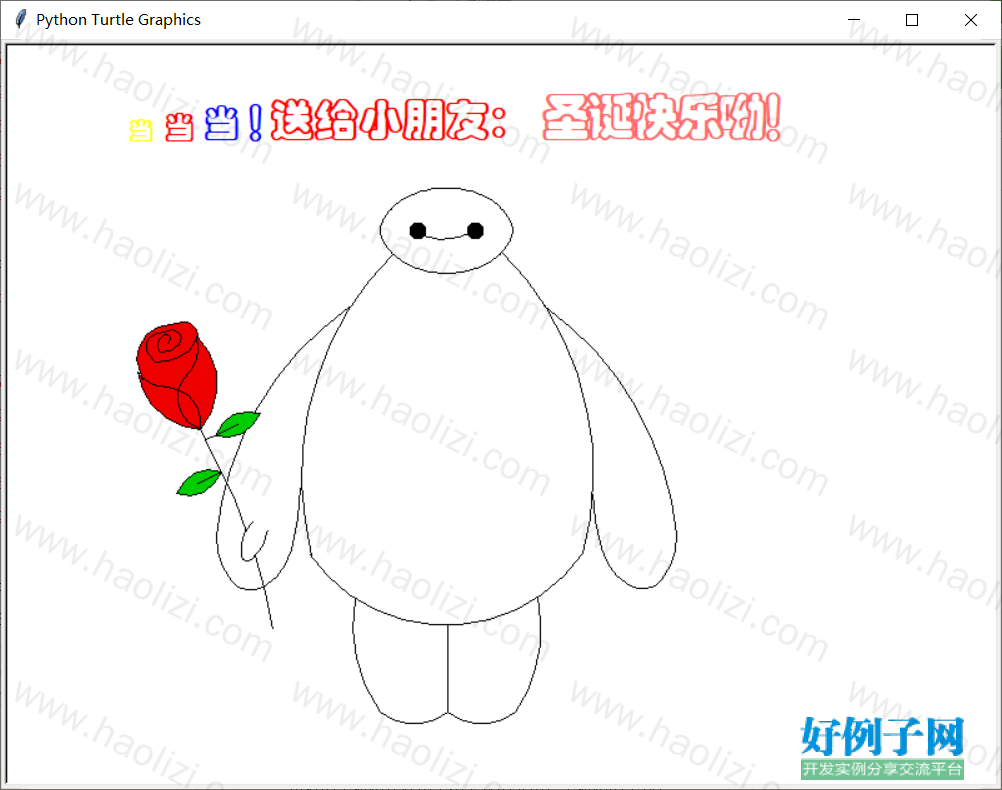Image resolution: width=1002 pixels, height=790 pixels.
Task: Click the blue '当' character
Action: [222, 123]
